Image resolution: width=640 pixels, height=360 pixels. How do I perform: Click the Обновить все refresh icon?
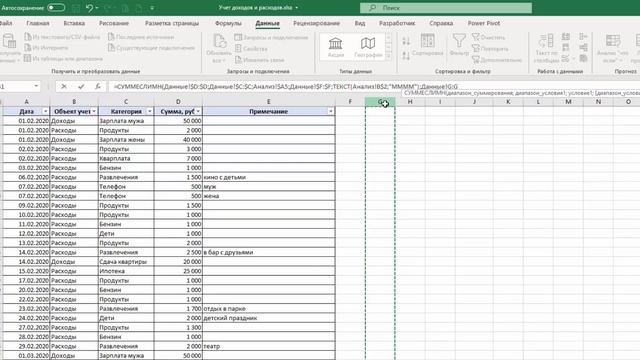[x=220, y=41]
